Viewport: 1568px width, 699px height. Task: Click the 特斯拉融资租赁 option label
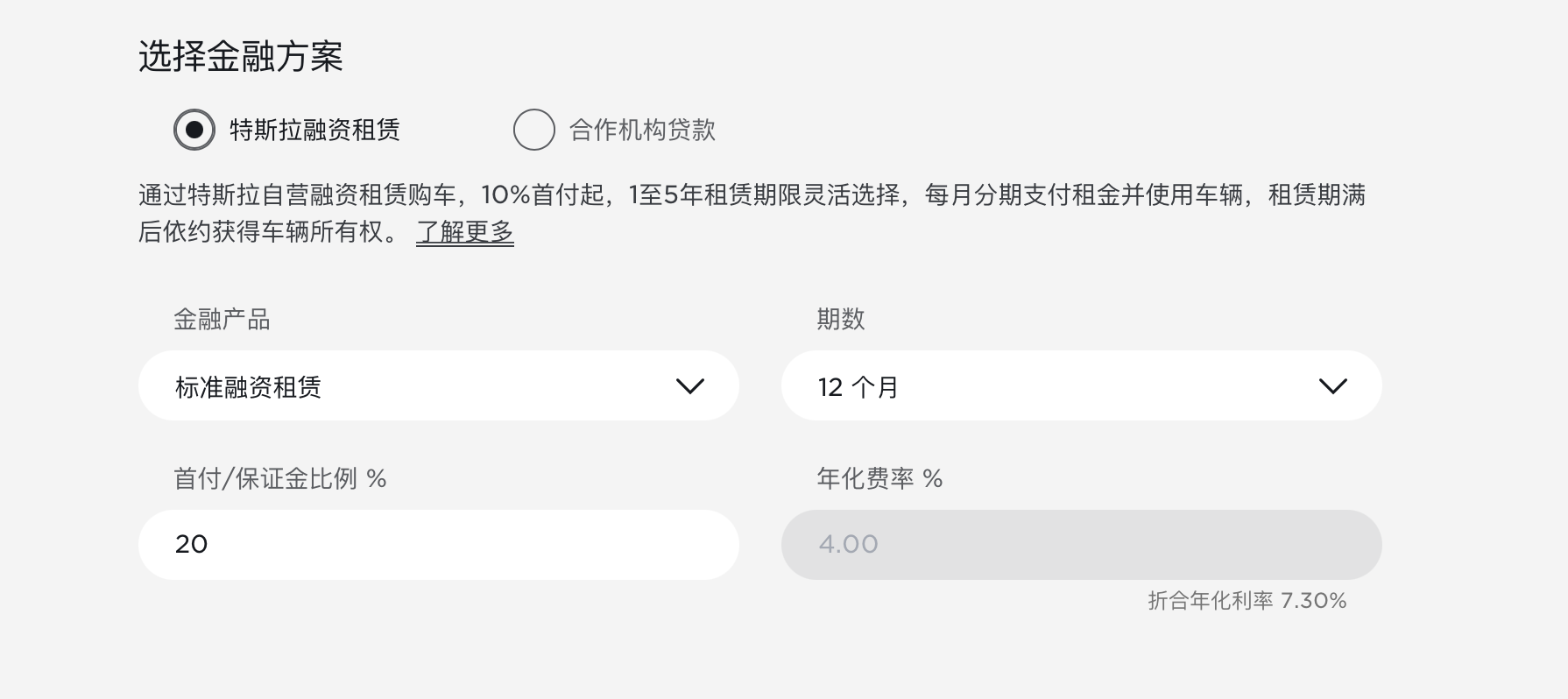tap(314, 130)
